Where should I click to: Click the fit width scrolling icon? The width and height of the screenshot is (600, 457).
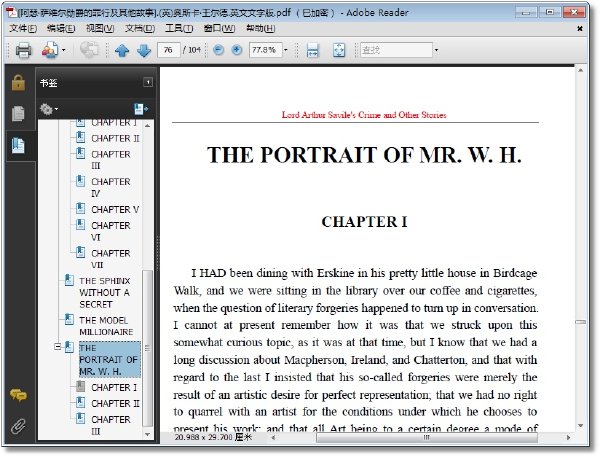coord(313,50)
